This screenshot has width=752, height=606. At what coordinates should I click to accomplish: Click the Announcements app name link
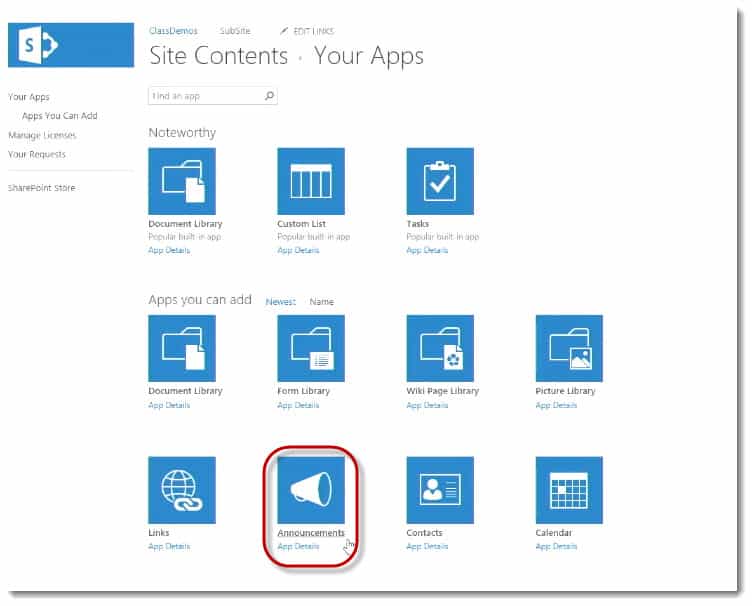[311, 533]
